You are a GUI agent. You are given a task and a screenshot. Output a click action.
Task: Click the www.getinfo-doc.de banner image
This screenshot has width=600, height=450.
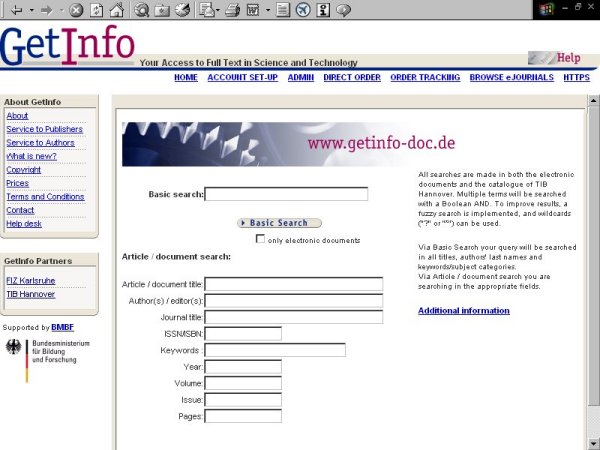point(290,144)
